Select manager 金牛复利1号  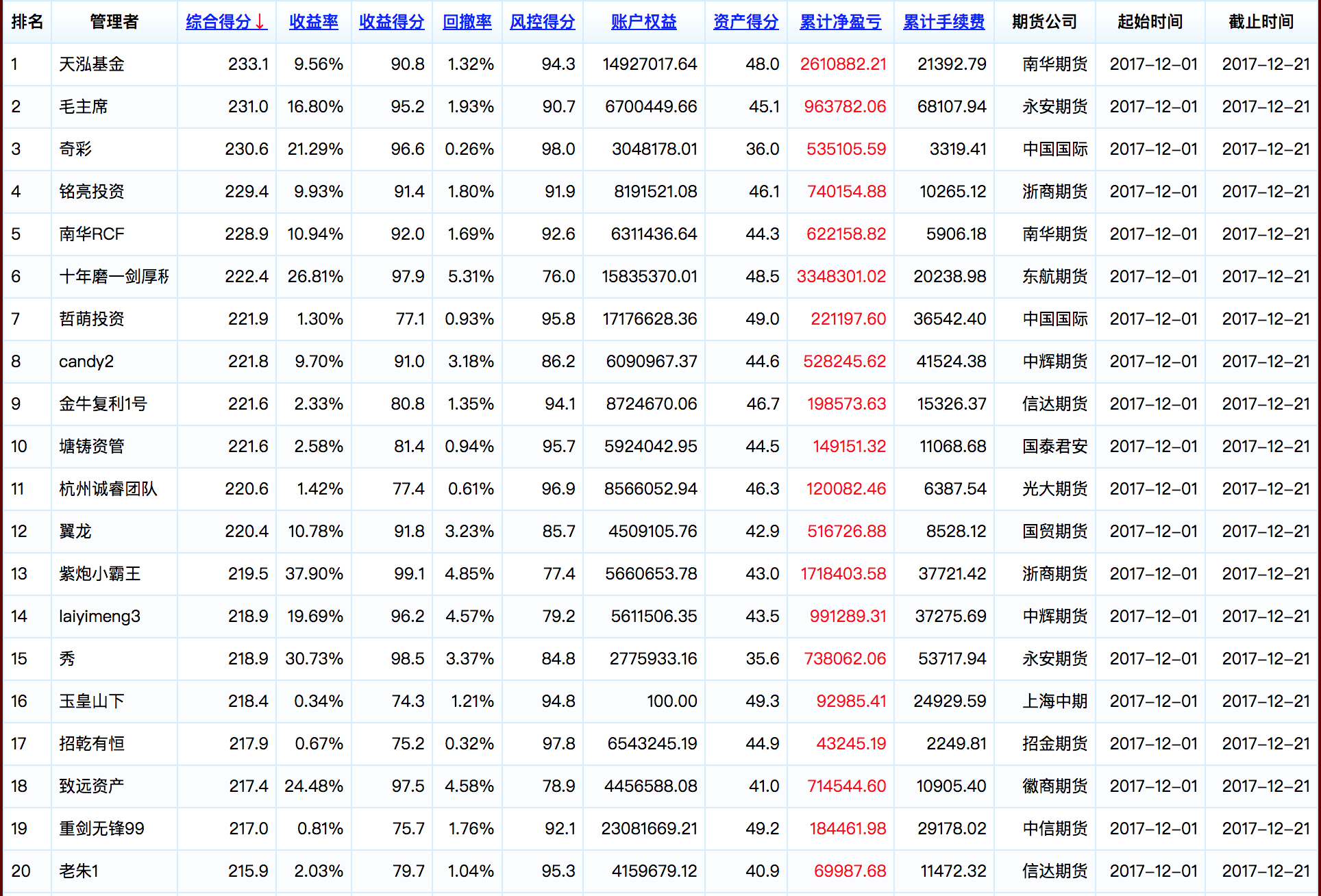point(103,404)
